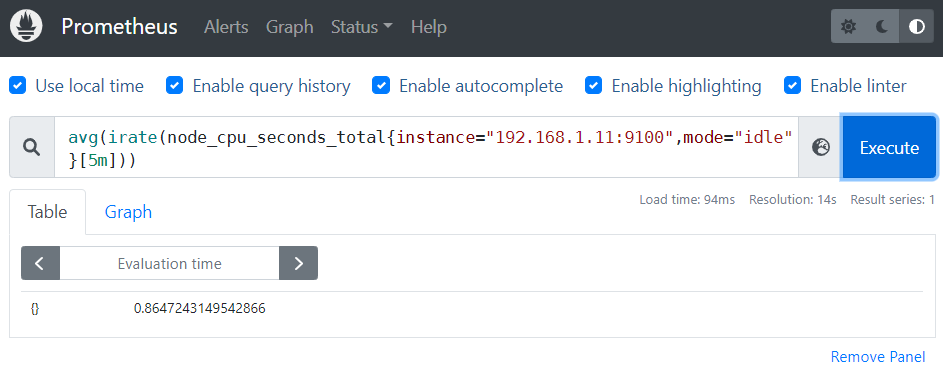Screen dimensions: 943x375
Task: Expand the Status dropdown menu
Action: (x=361, y=27)
